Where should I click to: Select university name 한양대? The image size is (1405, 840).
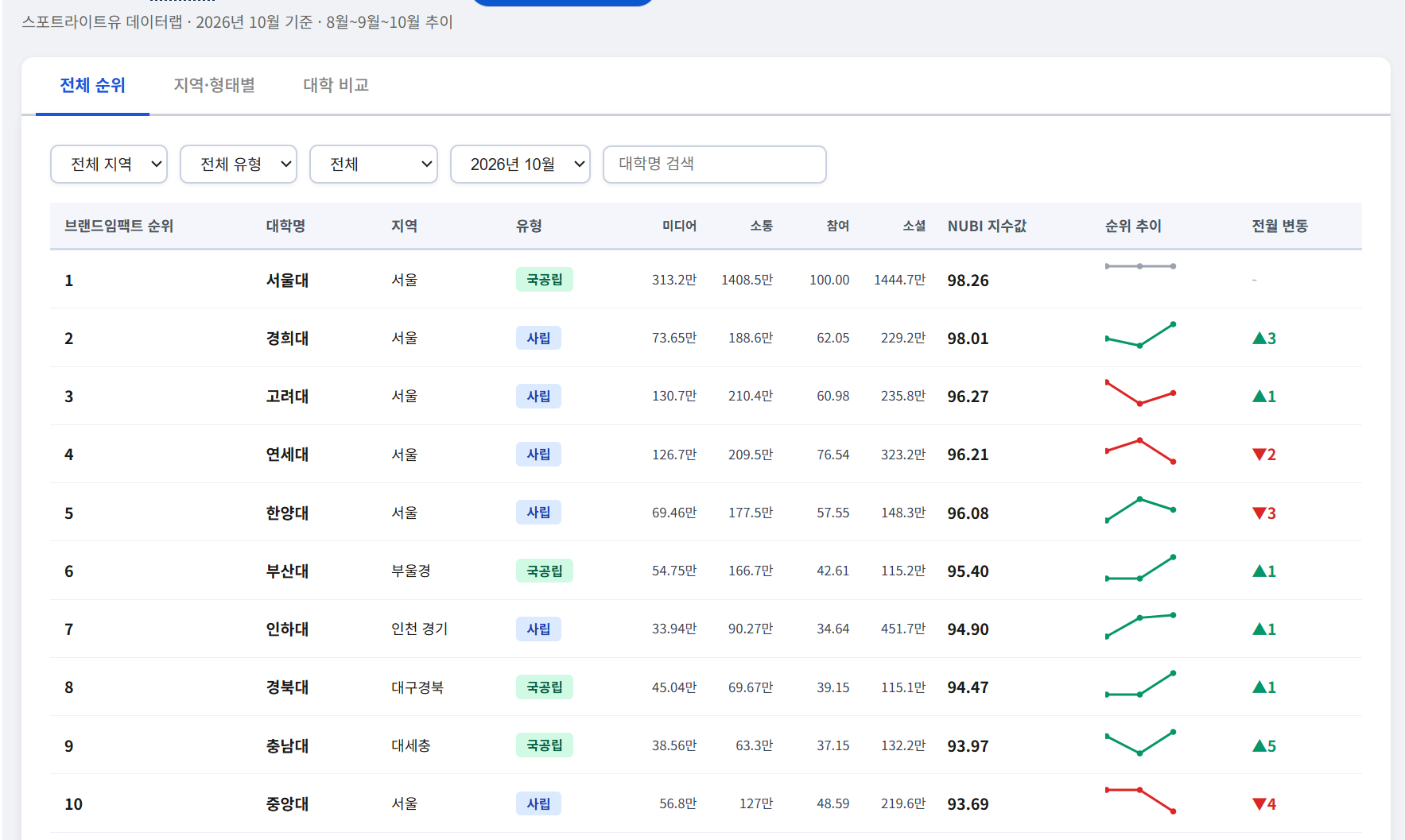pos(287,513)
